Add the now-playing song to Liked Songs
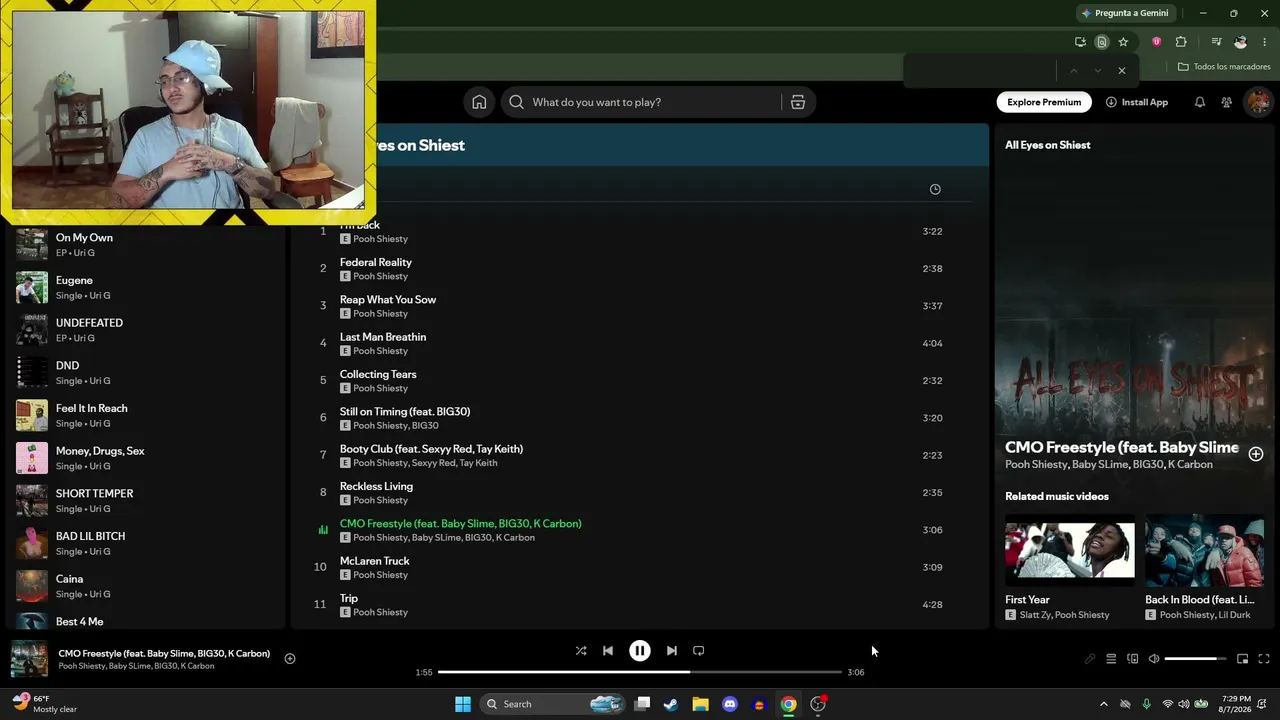 click(x=290, y=658)
